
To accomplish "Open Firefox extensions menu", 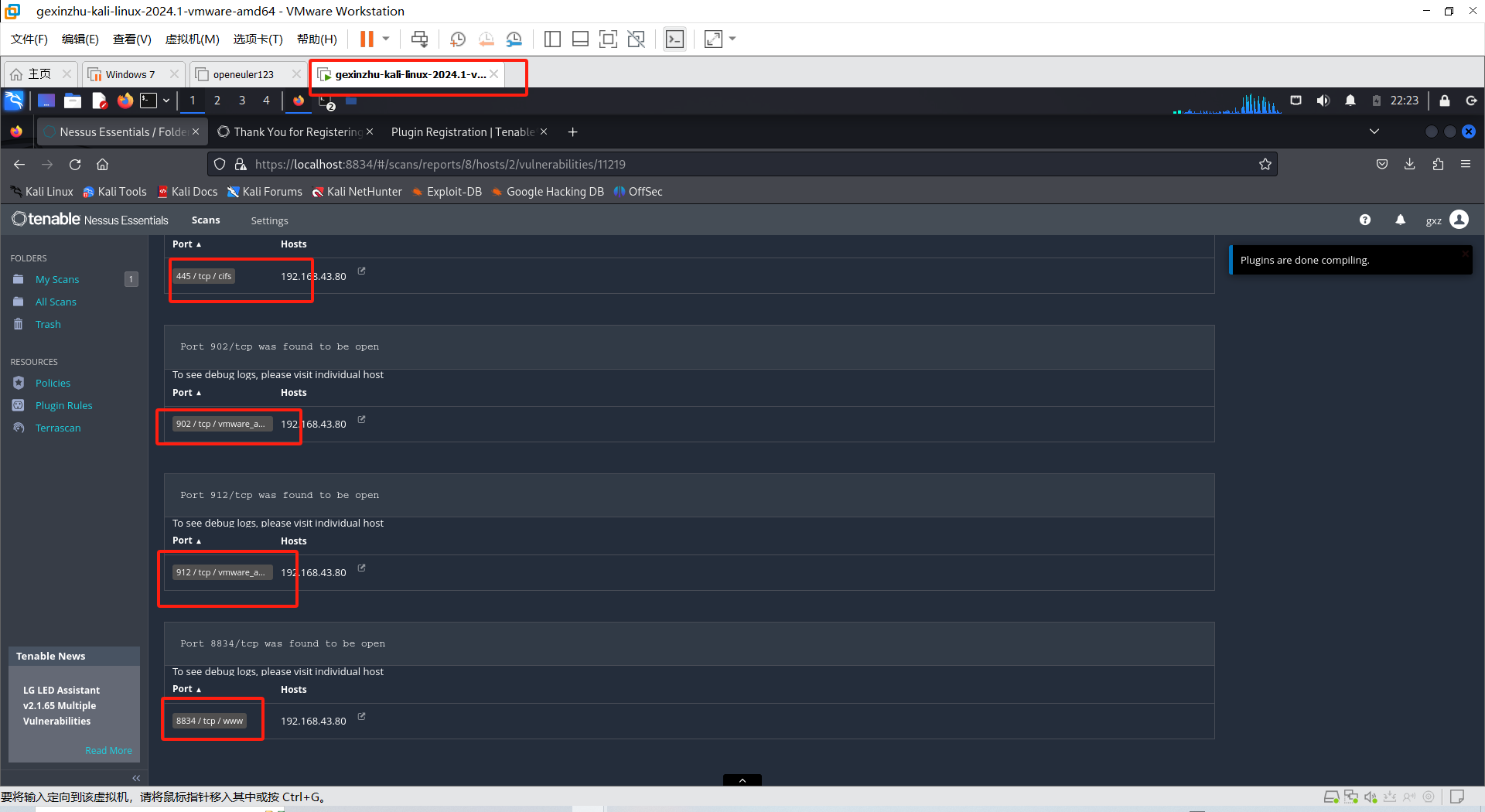I will (1438, 164).
